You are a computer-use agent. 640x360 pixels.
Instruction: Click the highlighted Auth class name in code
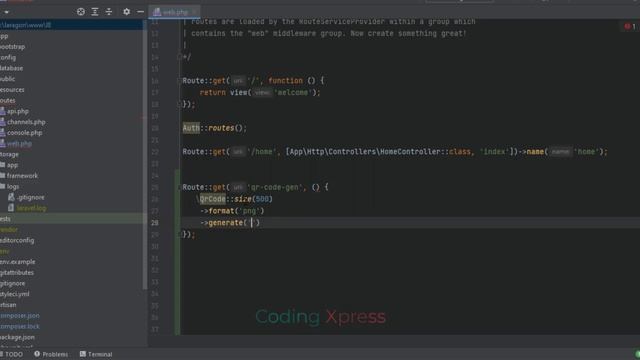[x=191, y=128]
